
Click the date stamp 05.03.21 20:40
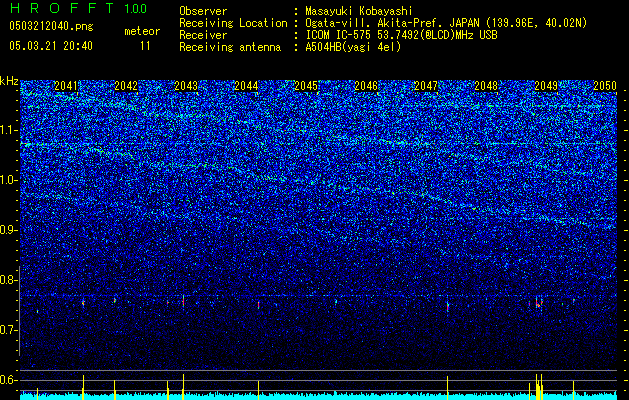(x=51, y=46)
